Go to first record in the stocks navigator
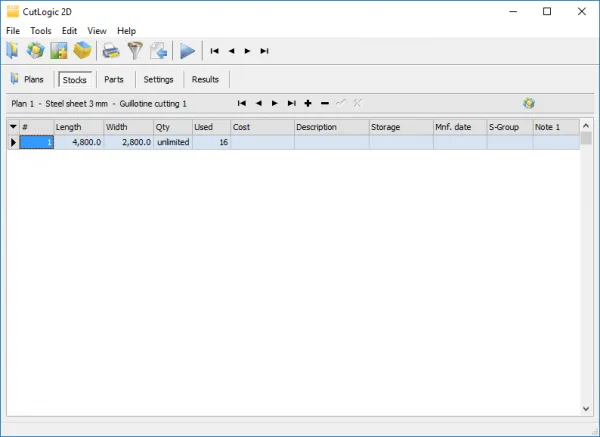600x437 pixels. click(x=241, y=103)
